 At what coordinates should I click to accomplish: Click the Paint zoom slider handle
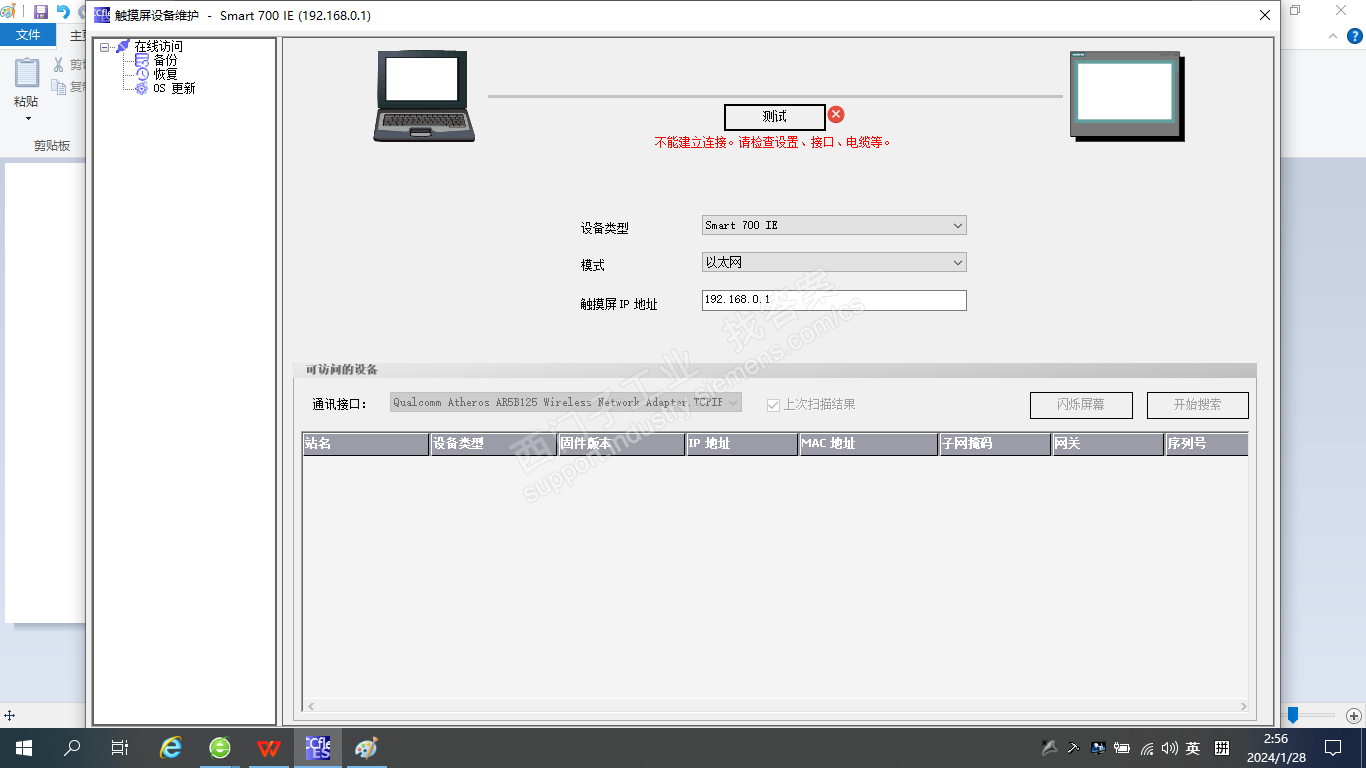(x=1293, y=715)
